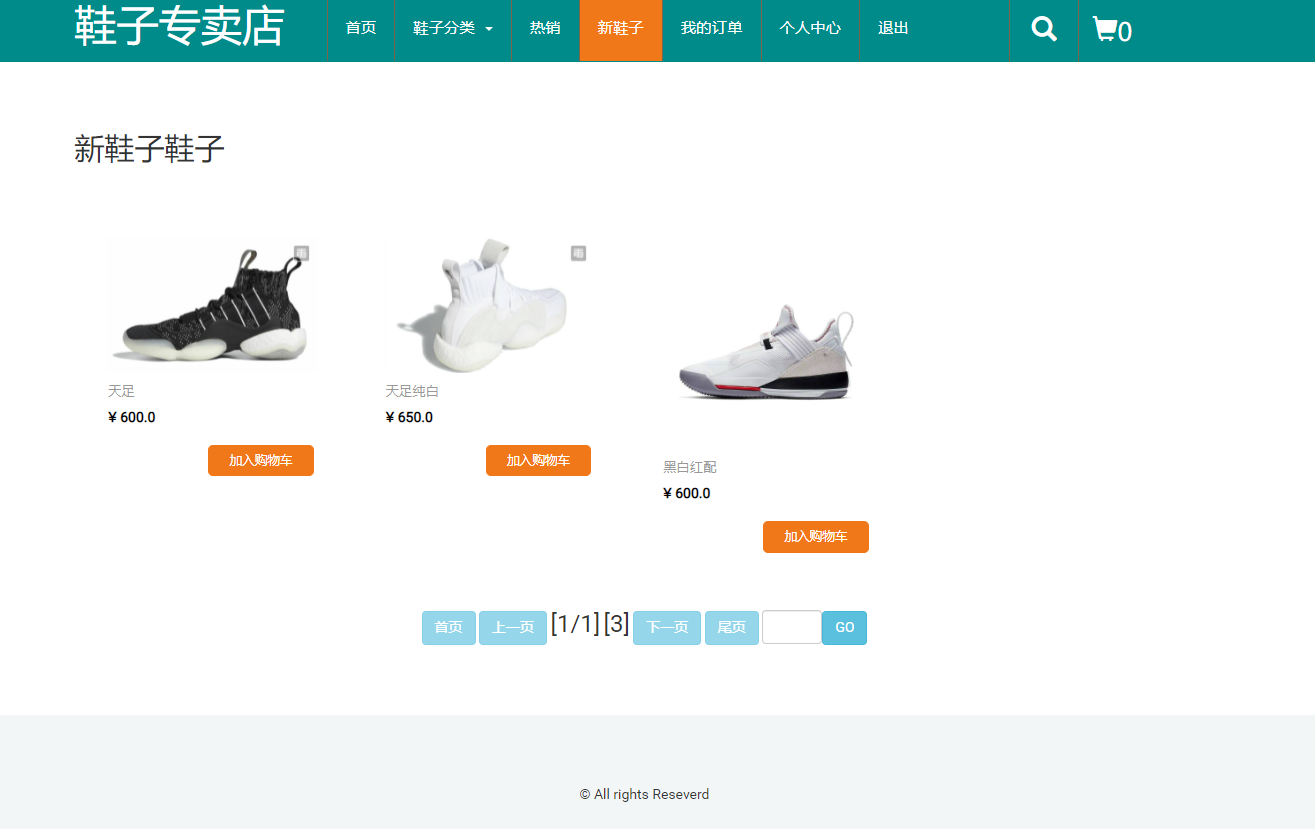Go to 首页 in navigation bar
The height and width of the screenshot is (829, 1315).
tap(361, 28)
